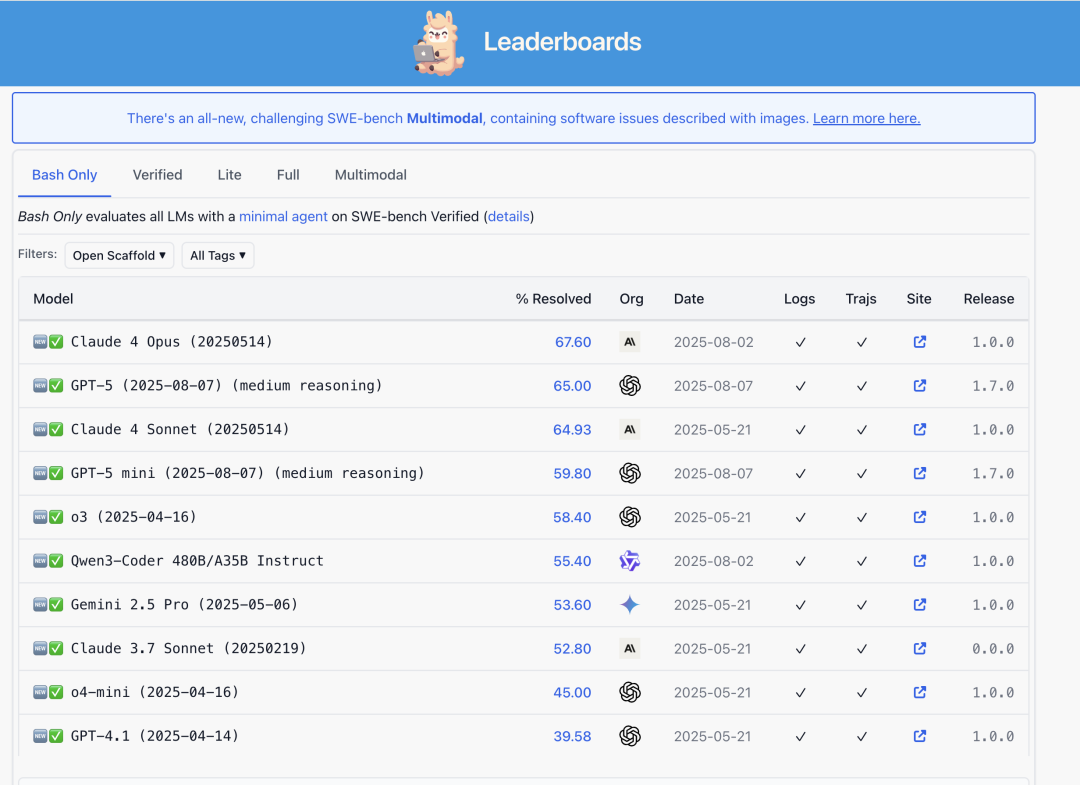Open external site link for GPT-4.1 row

(920, 736)
